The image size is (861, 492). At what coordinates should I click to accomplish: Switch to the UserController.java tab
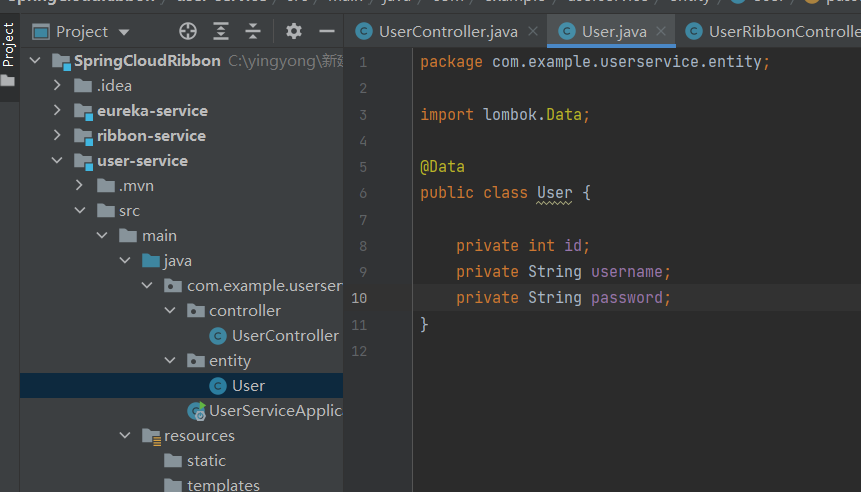point(447,31)
